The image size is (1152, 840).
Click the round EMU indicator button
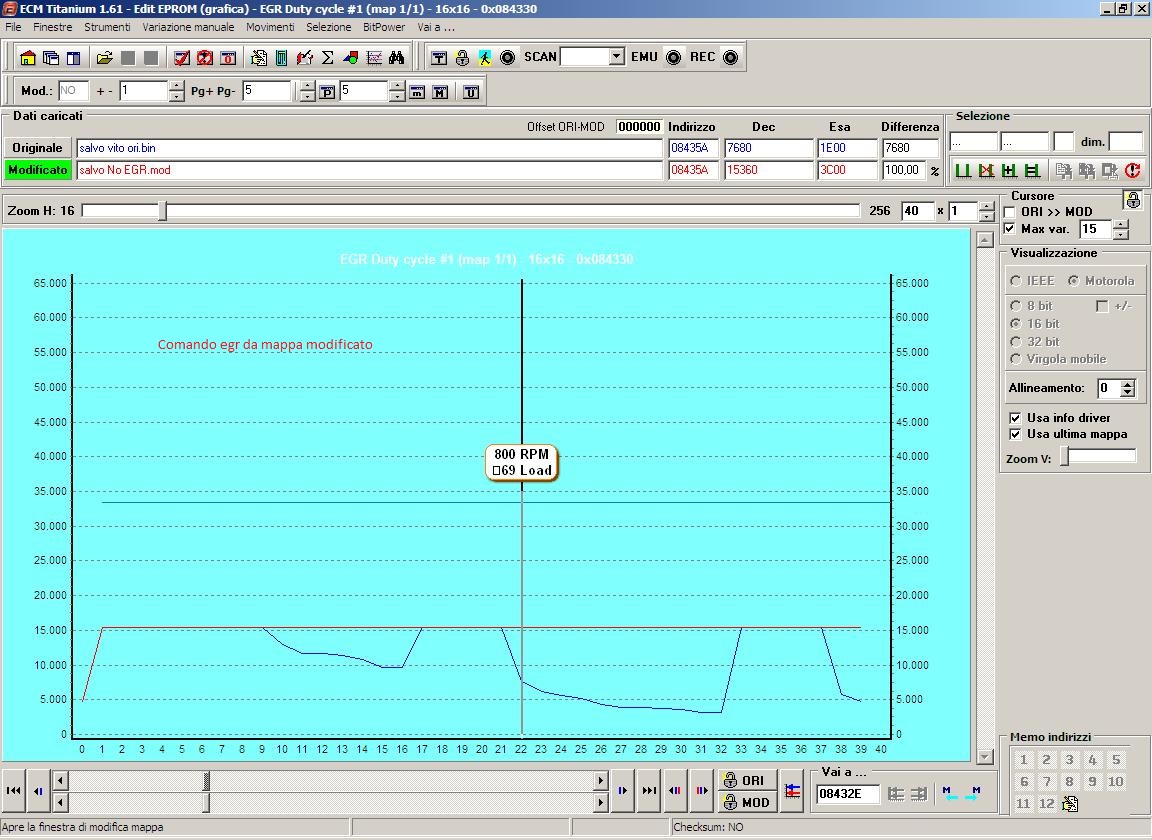pyautogui.click(x=674, y=57)
